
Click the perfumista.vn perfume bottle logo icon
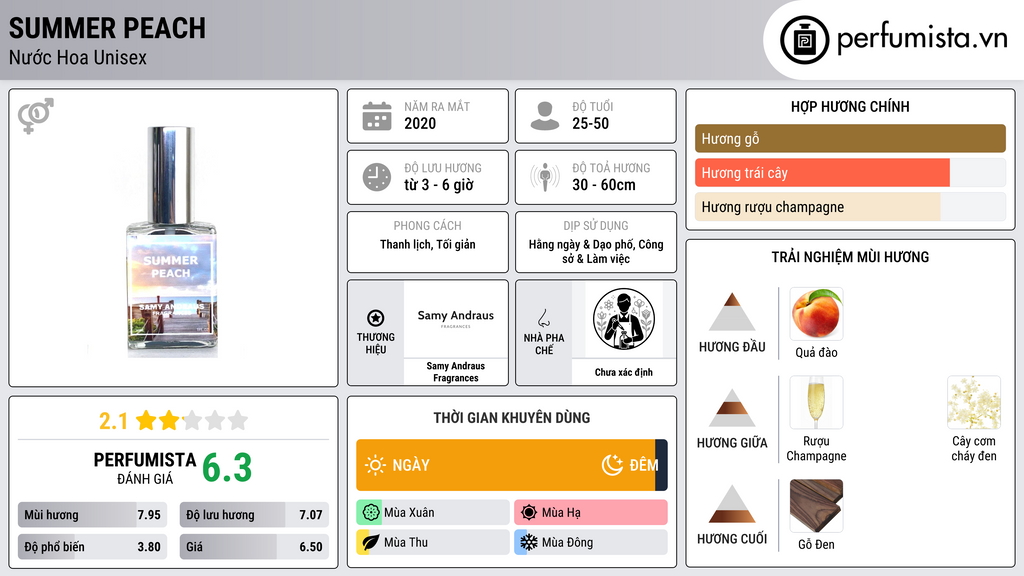point(804,40)
